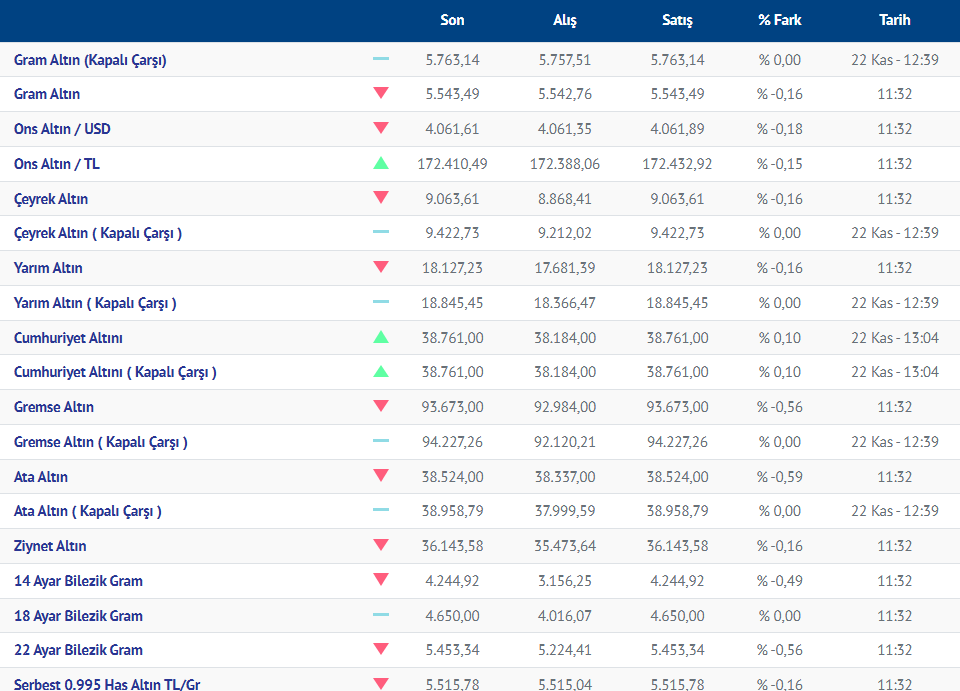Click the green up arrow beside Cumhuriyet Altını
The height and width of the screenshot is (691, 960).
381,337
